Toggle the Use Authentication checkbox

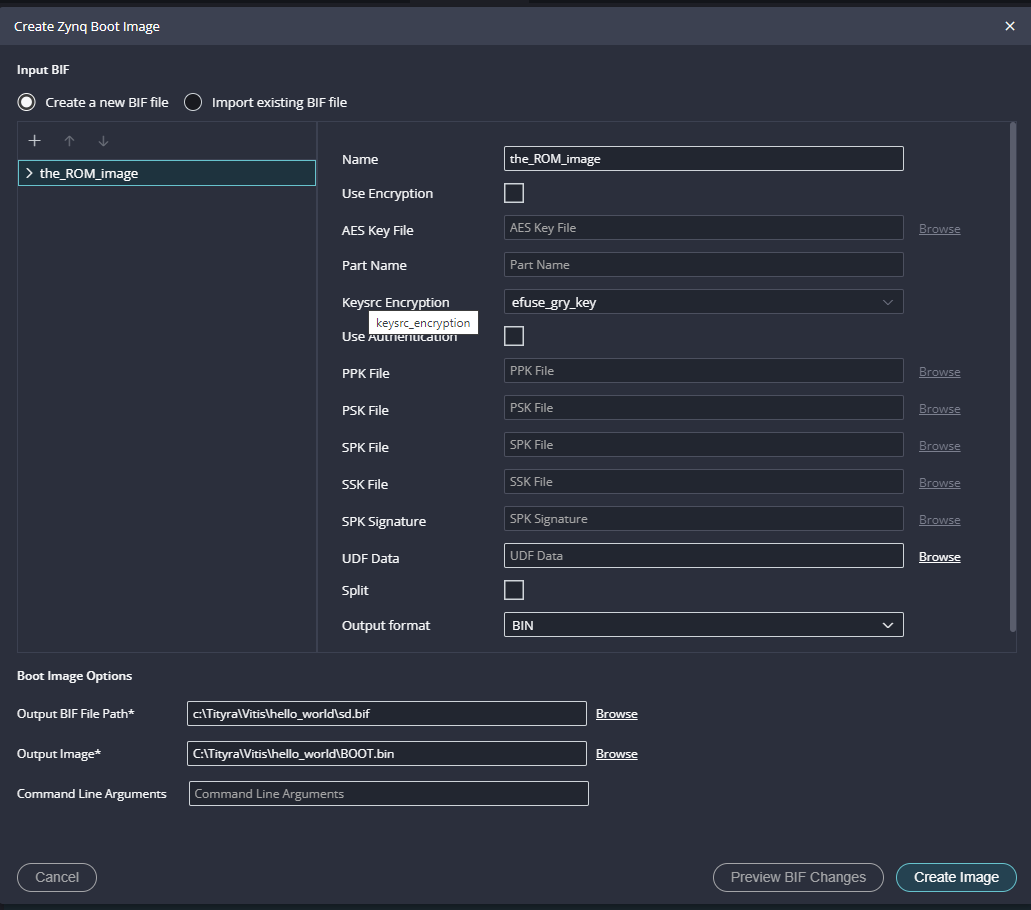click(514, 336)
